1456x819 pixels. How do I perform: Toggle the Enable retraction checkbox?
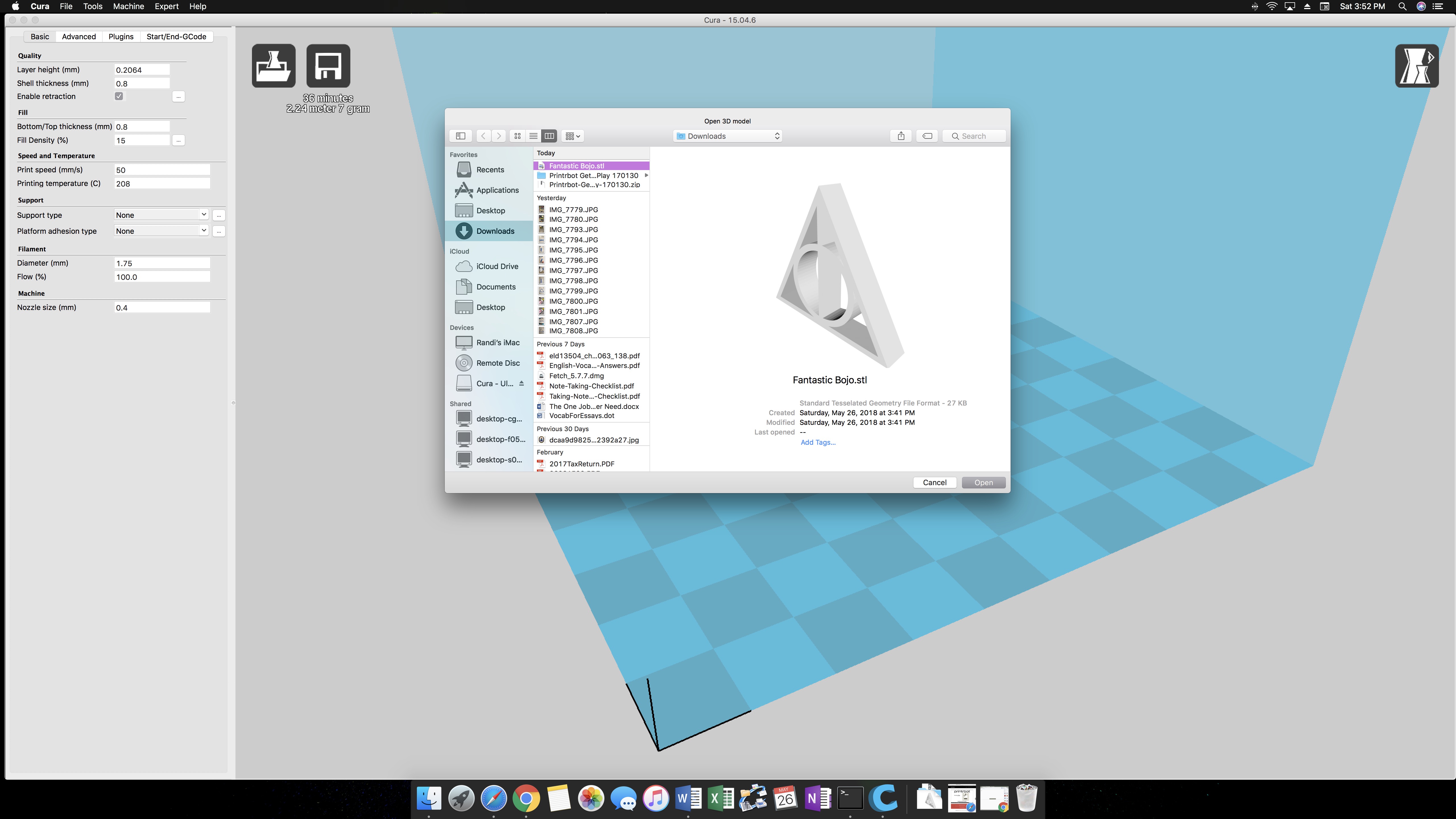(x=119, y=96)
